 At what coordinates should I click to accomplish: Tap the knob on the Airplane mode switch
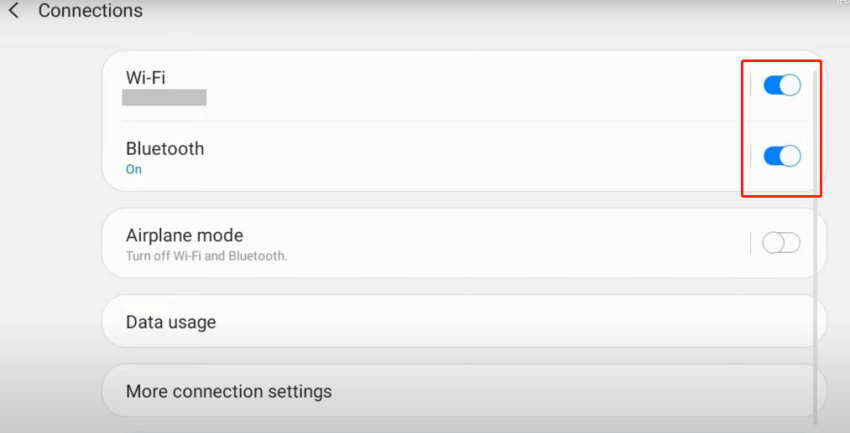(x=773, y=243)
